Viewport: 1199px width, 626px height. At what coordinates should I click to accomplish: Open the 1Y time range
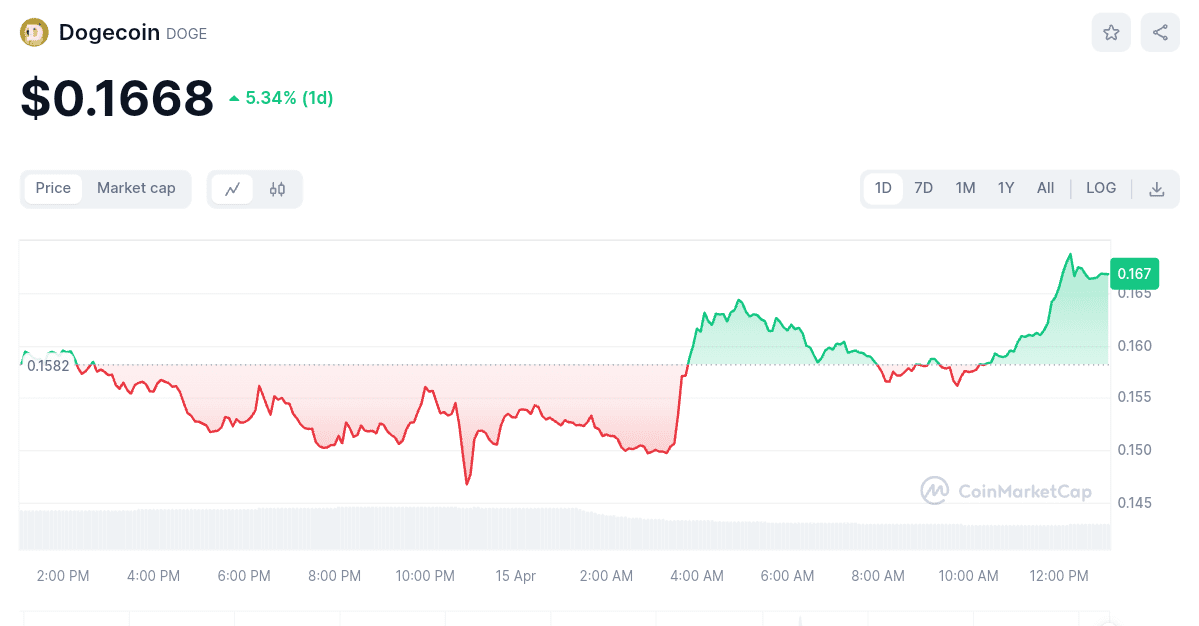click(x=1006, y=188)
